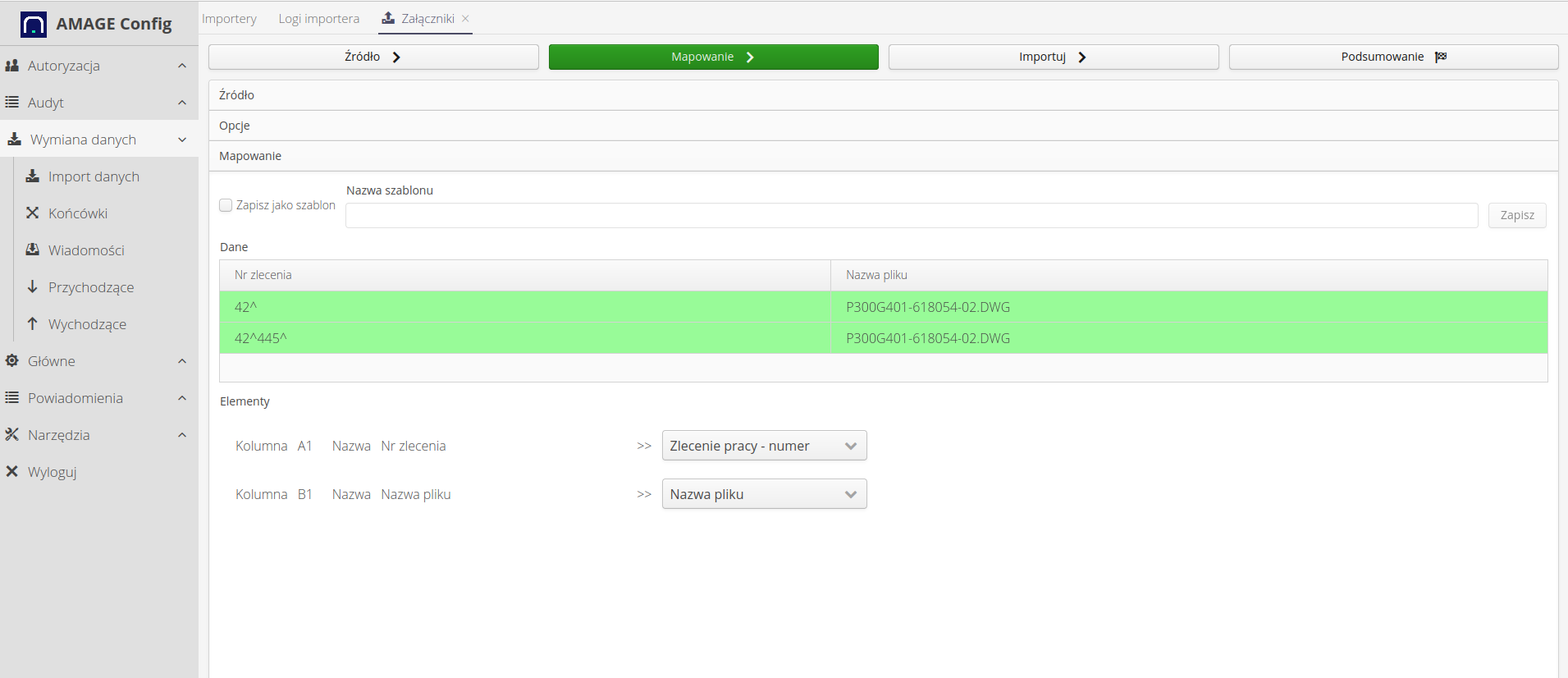The image size is (1568, 678).
Task: Click the Przychodzące down-arrow icon
Action: [33, 286]
